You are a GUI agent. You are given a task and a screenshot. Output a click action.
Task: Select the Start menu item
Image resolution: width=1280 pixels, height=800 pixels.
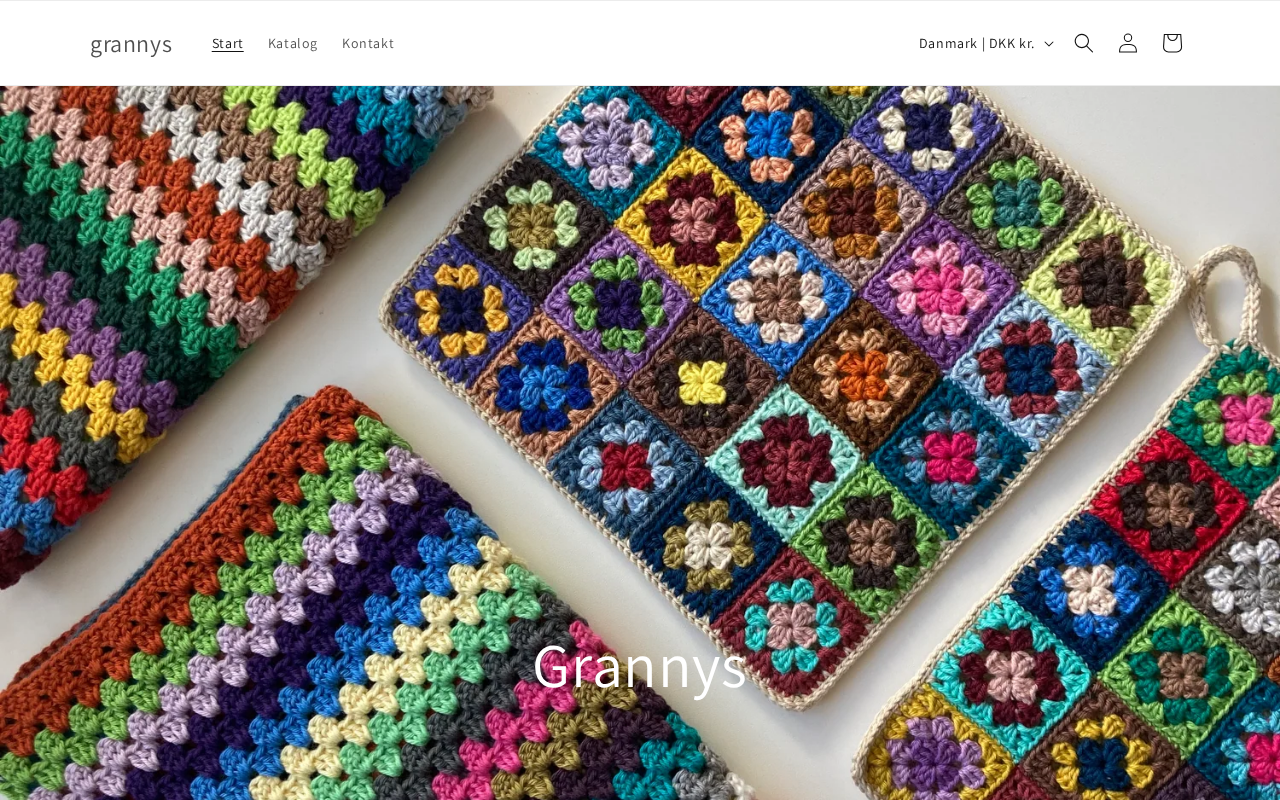(x=228, y=43)
